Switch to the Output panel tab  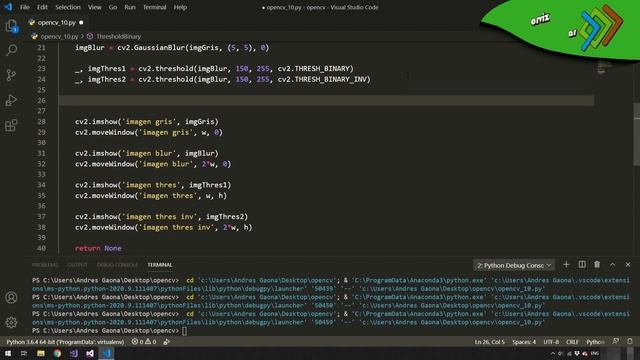(77, 265)
